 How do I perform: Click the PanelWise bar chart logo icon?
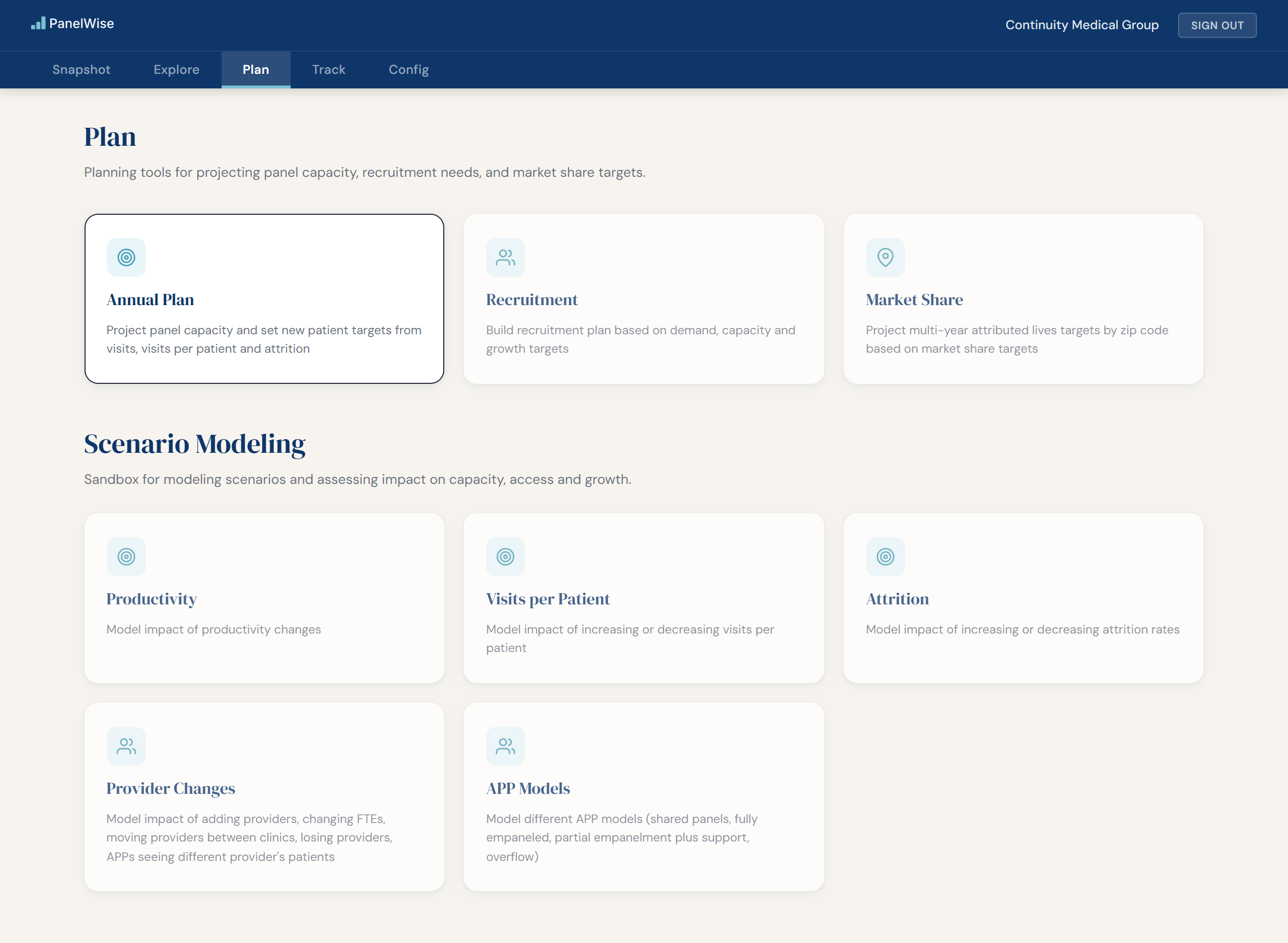point(38,23)
